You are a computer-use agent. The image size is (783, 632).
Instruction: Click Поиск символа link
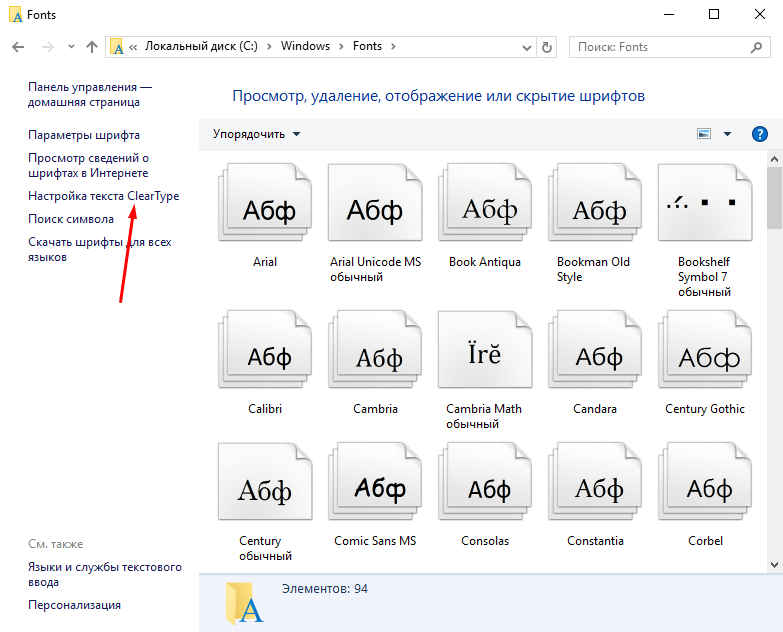pos(71,218)
